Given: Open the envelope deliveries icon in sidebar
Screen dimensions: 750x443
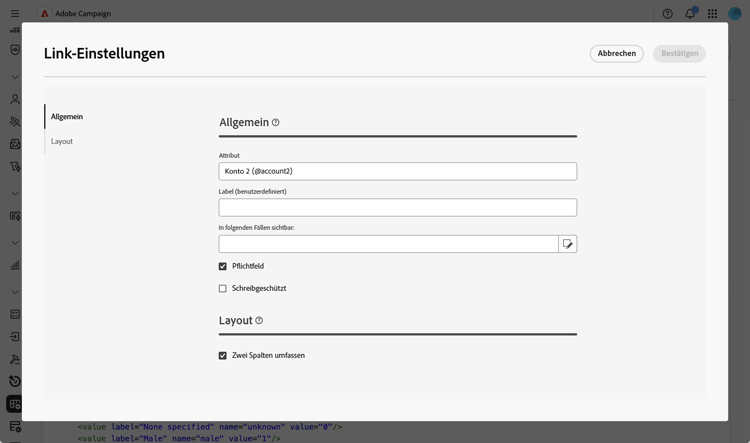Looking at the screenshot, I should (15, 144).
